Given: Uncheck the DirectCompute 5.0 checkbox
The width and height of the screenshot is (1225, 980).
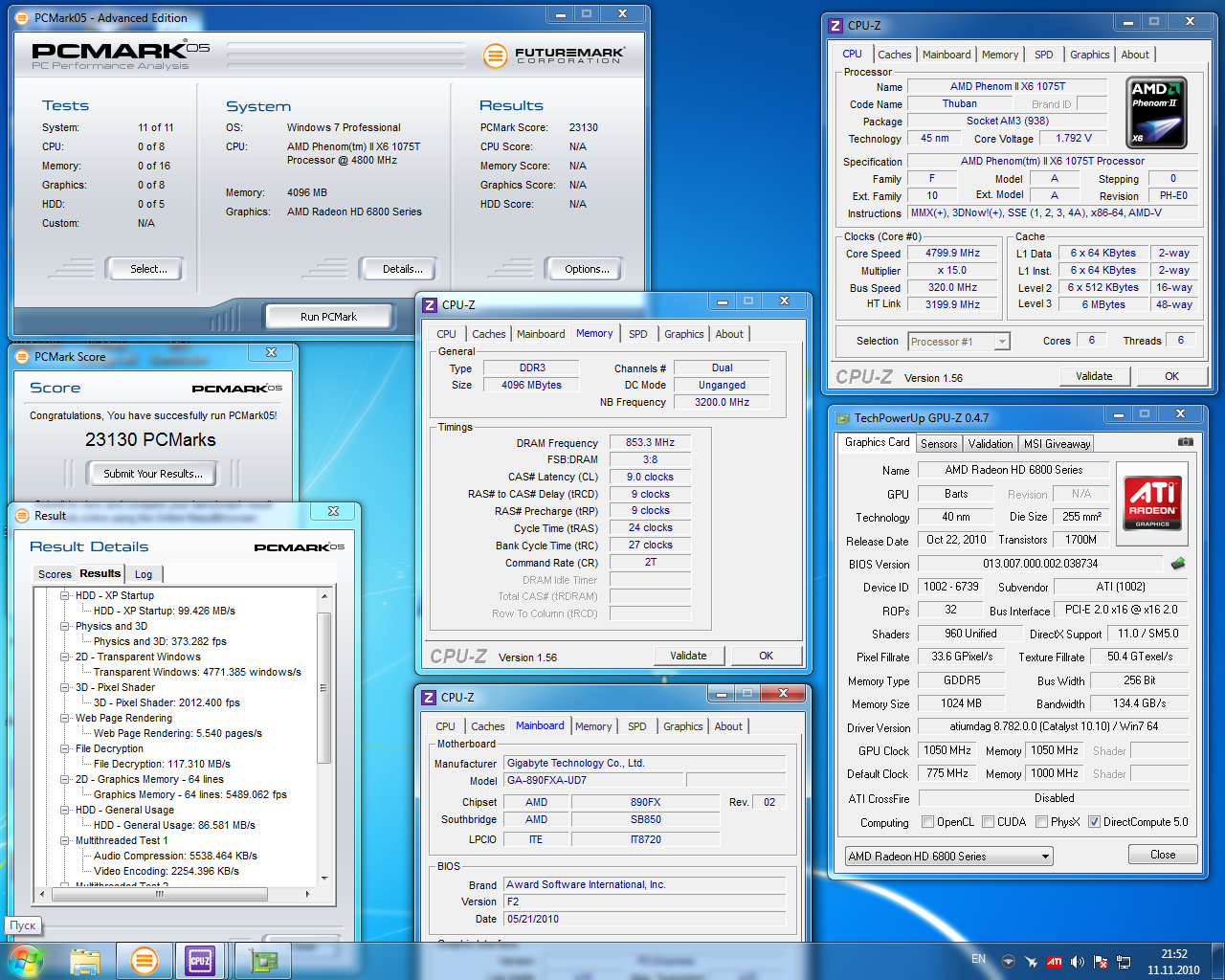Looking at the screenshot, I should click(x=1094, y=822).
